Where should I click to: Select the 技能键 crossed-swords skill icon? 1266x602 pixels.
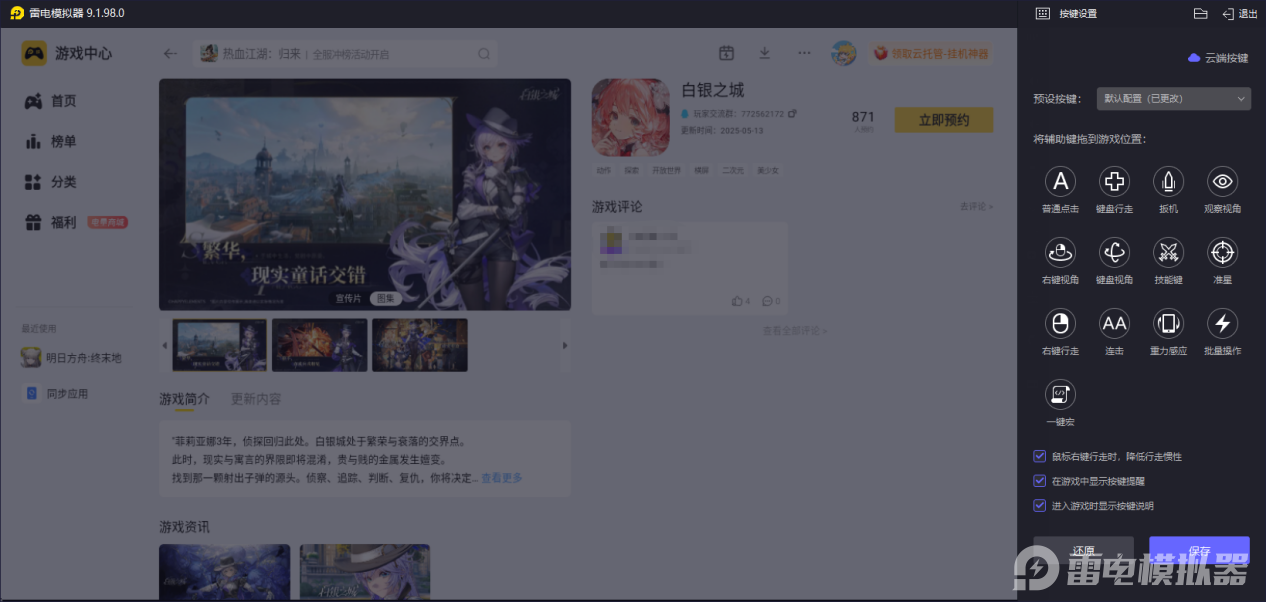pos(1168,252)
